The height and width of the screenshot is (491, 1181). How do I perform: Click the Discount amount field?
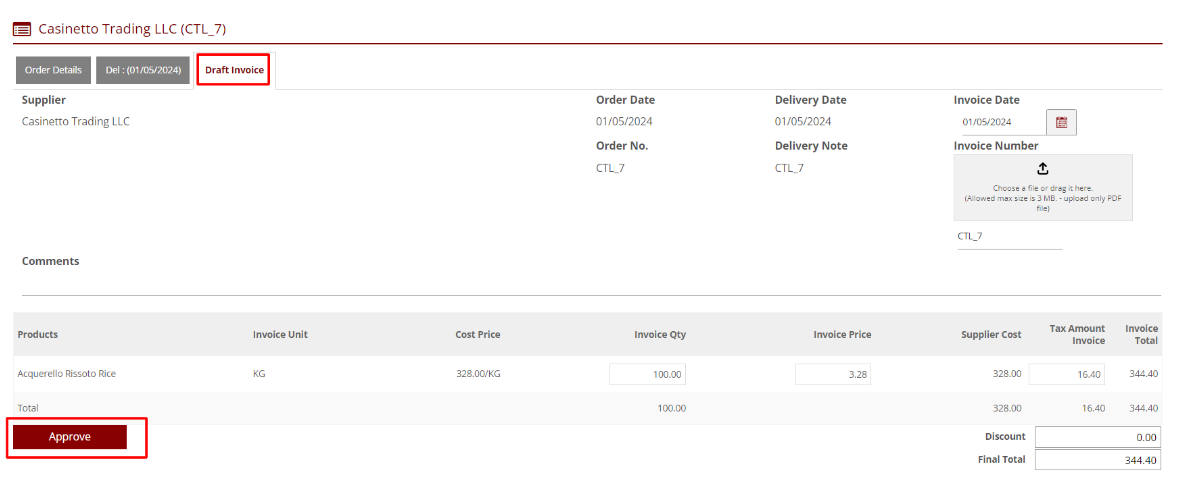[x=1097, y=437]
